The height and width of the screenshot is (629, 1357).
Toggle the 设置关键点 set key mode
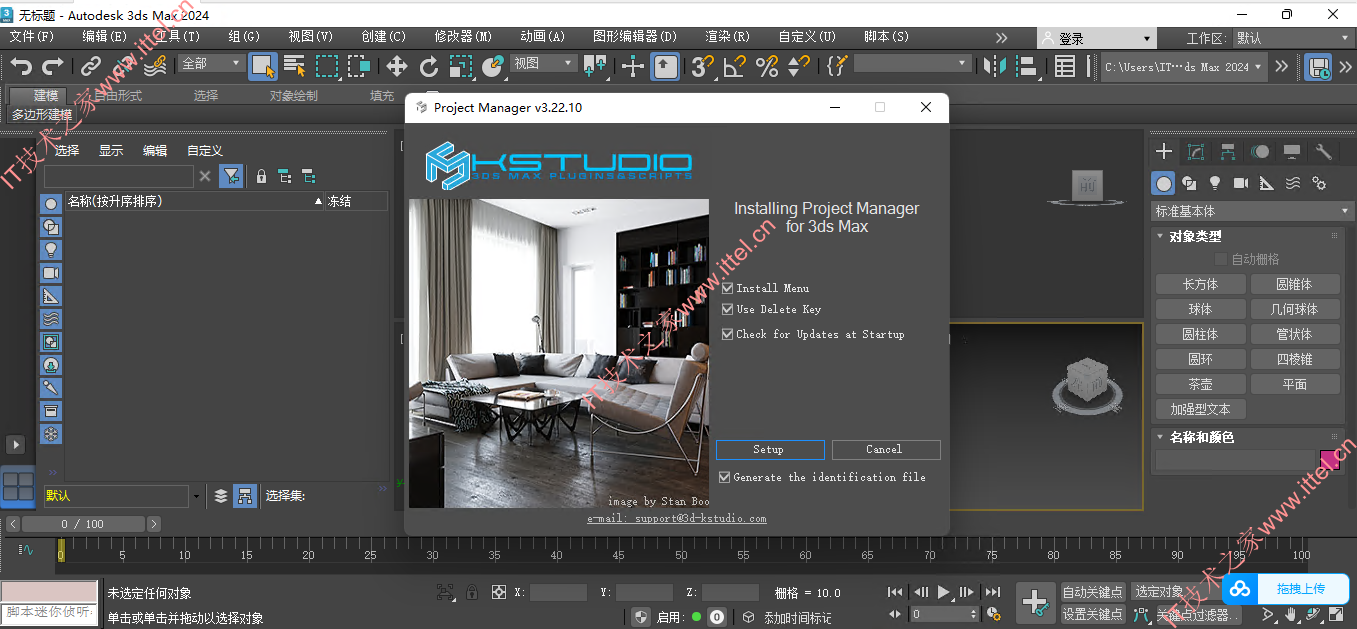(x=1093, y=615)
